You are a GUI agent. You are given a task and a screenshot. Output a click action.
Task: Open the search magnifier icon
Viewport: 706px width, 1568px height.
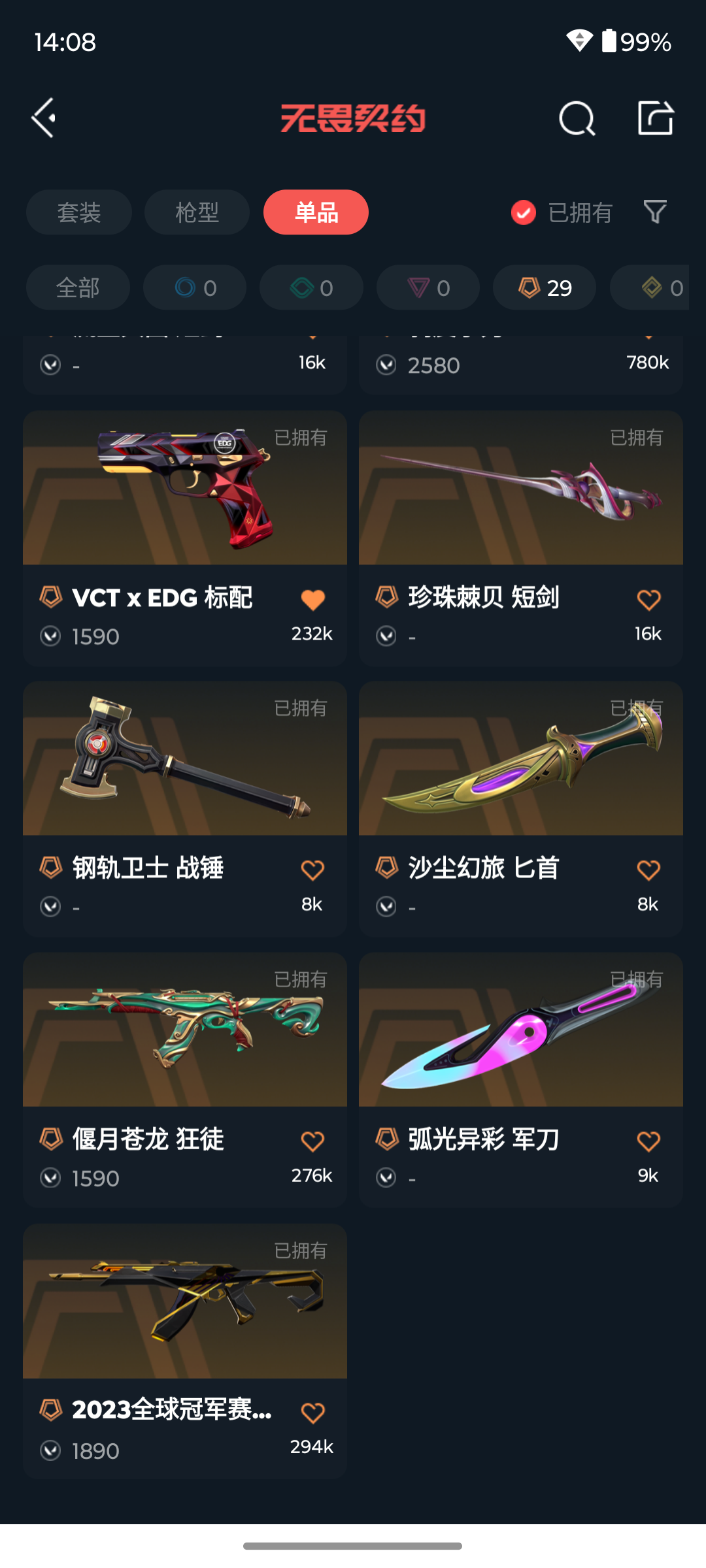point(577,118)
